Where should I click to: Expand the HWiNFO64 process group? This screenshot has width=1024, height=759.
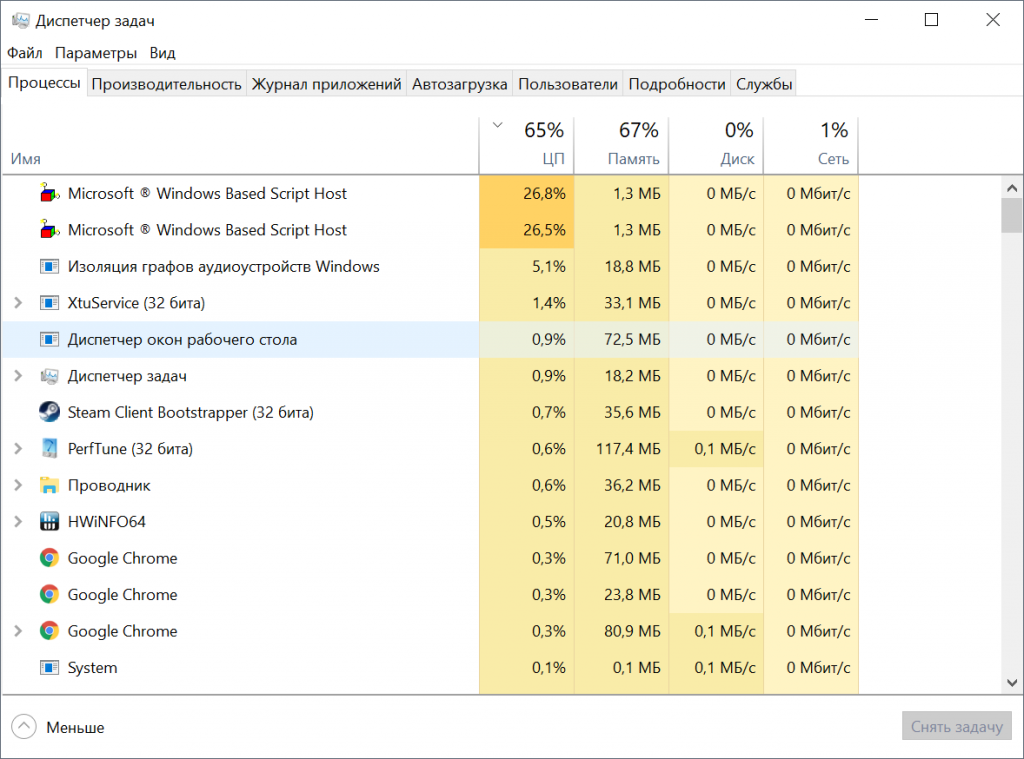click(x=18, y=522)
